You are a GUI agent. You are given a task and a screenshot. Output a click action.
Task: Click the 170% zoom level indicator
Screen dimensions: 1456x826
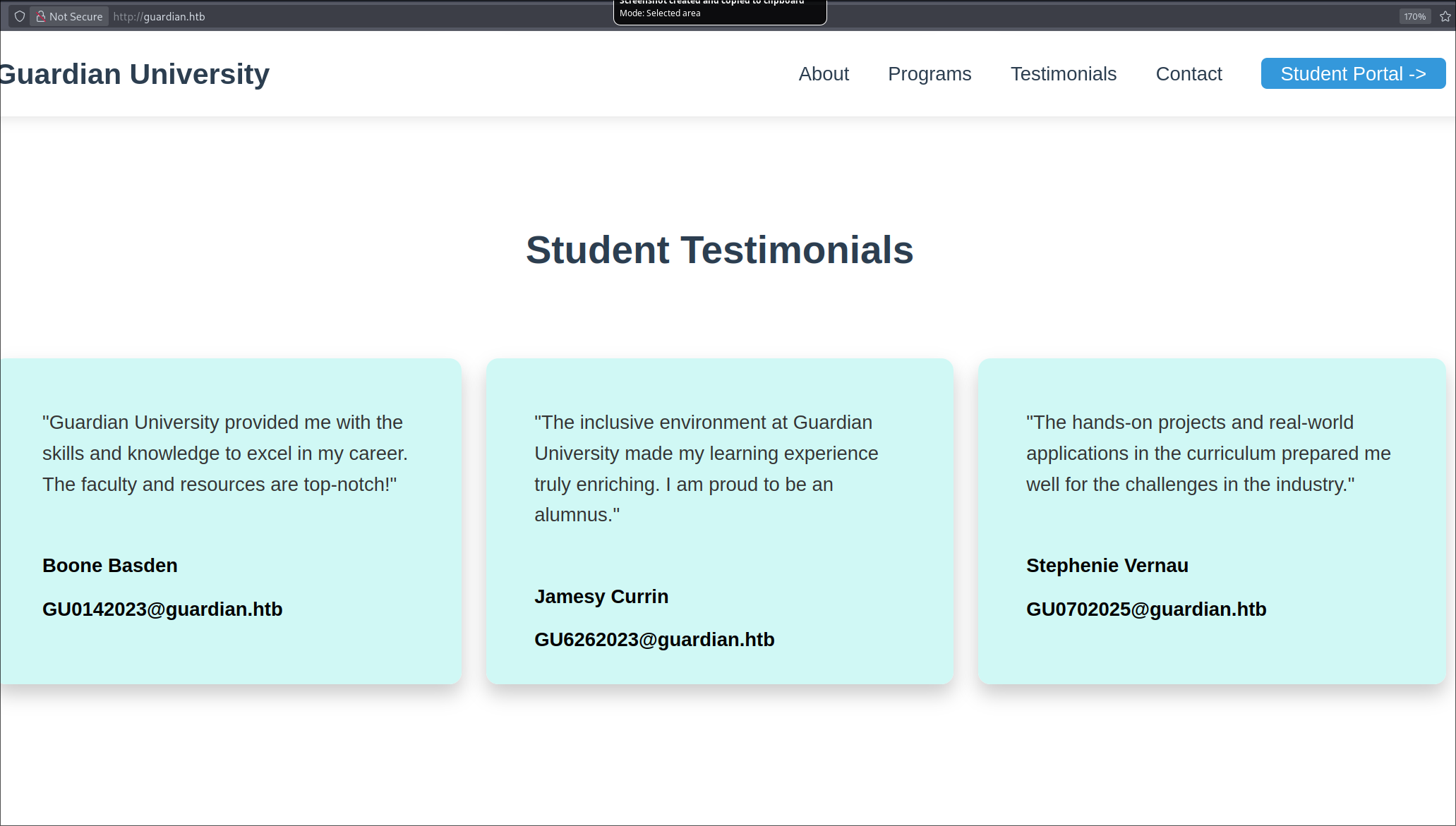tap(1414, 16)
